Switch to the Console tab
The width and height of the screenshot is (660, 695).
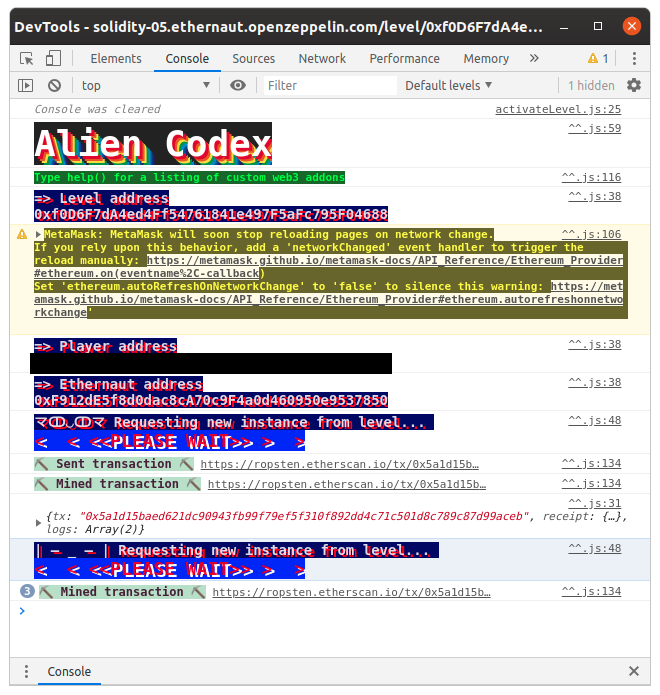tap(187, 59)
